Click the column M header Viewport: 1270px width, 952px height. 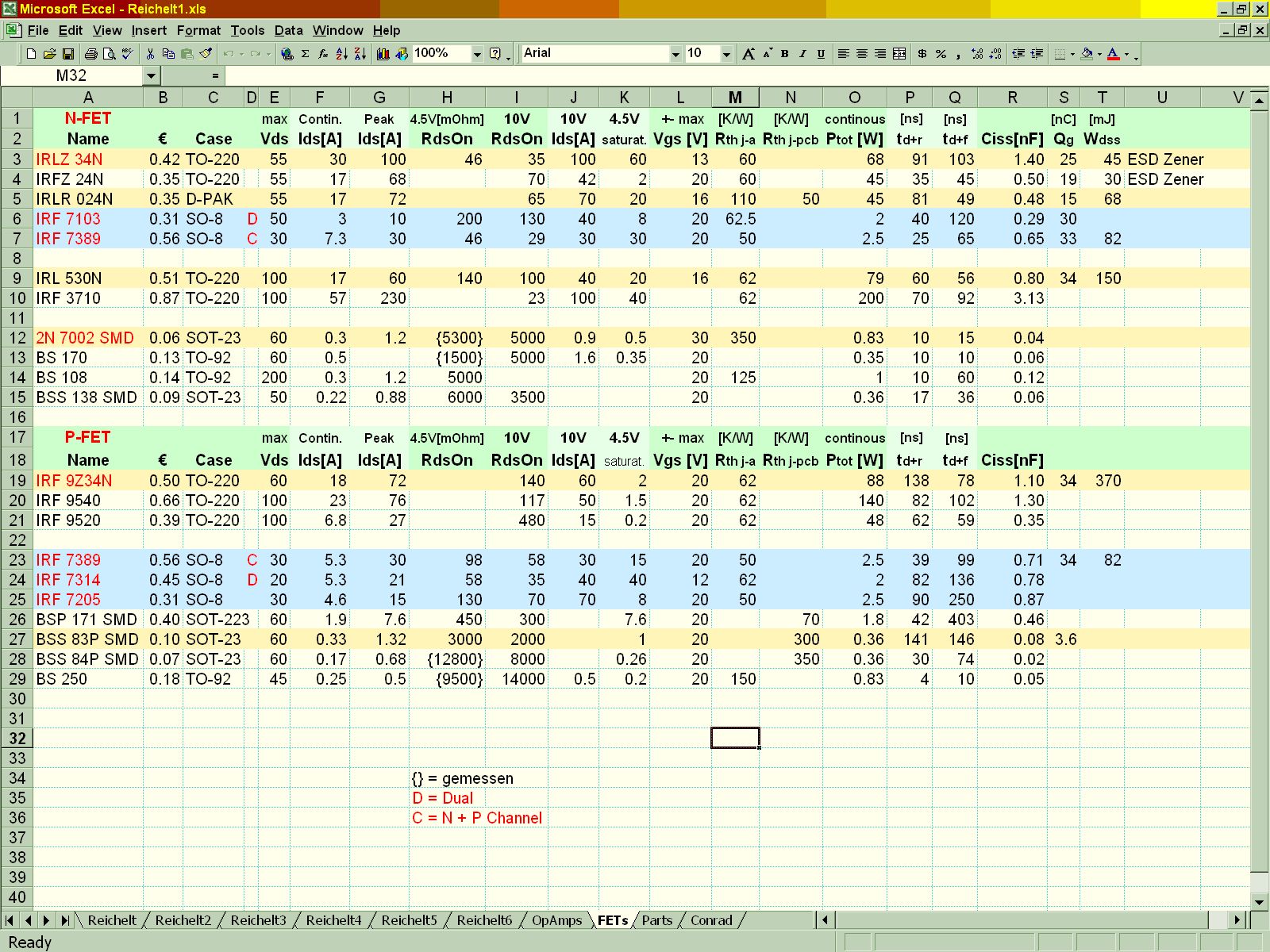(735, 98)
